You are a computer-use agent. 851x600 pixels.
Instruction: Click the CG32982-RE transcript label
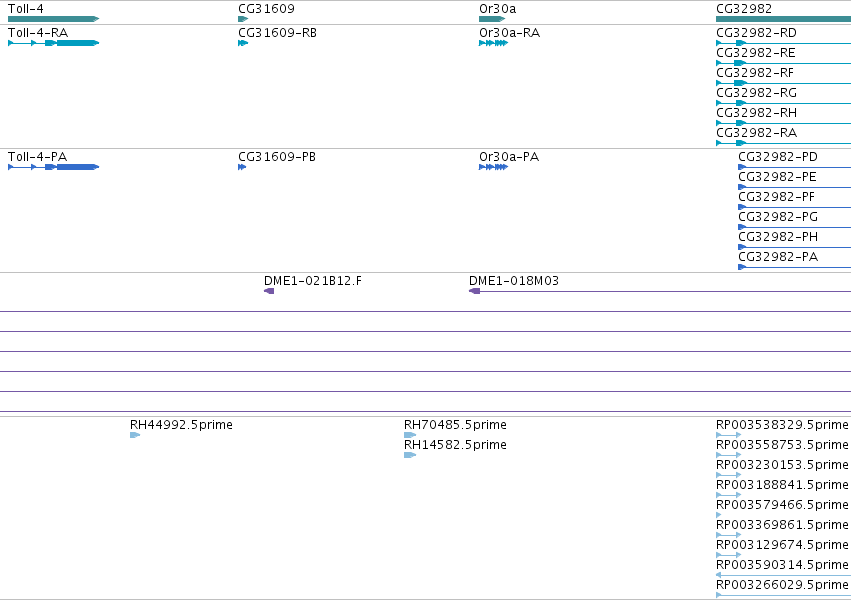tap(756, 53)
